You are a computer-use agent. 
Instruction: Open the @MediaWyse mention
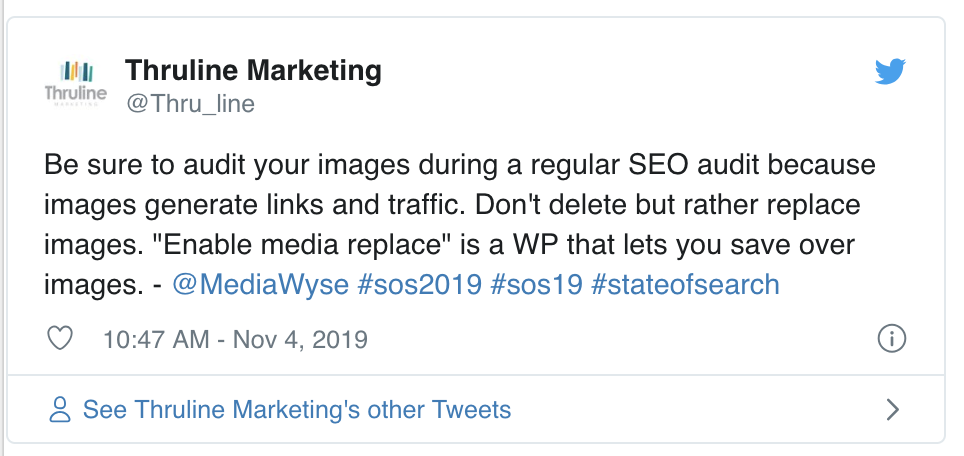[260, 285]
